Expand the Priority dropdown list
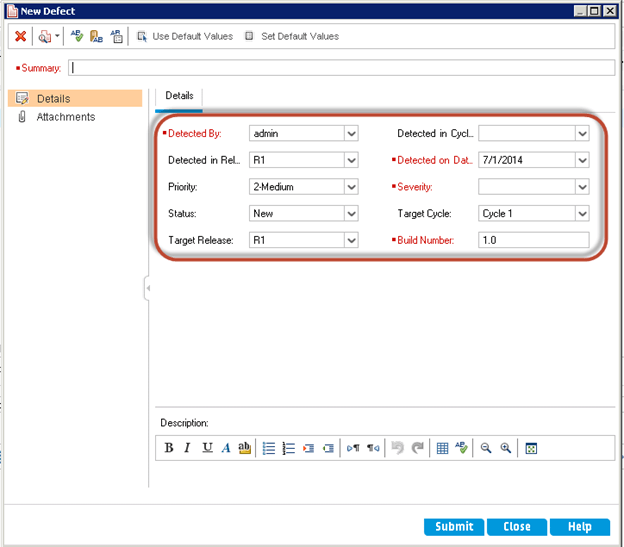The image size is (624, 547). point(351,187)
